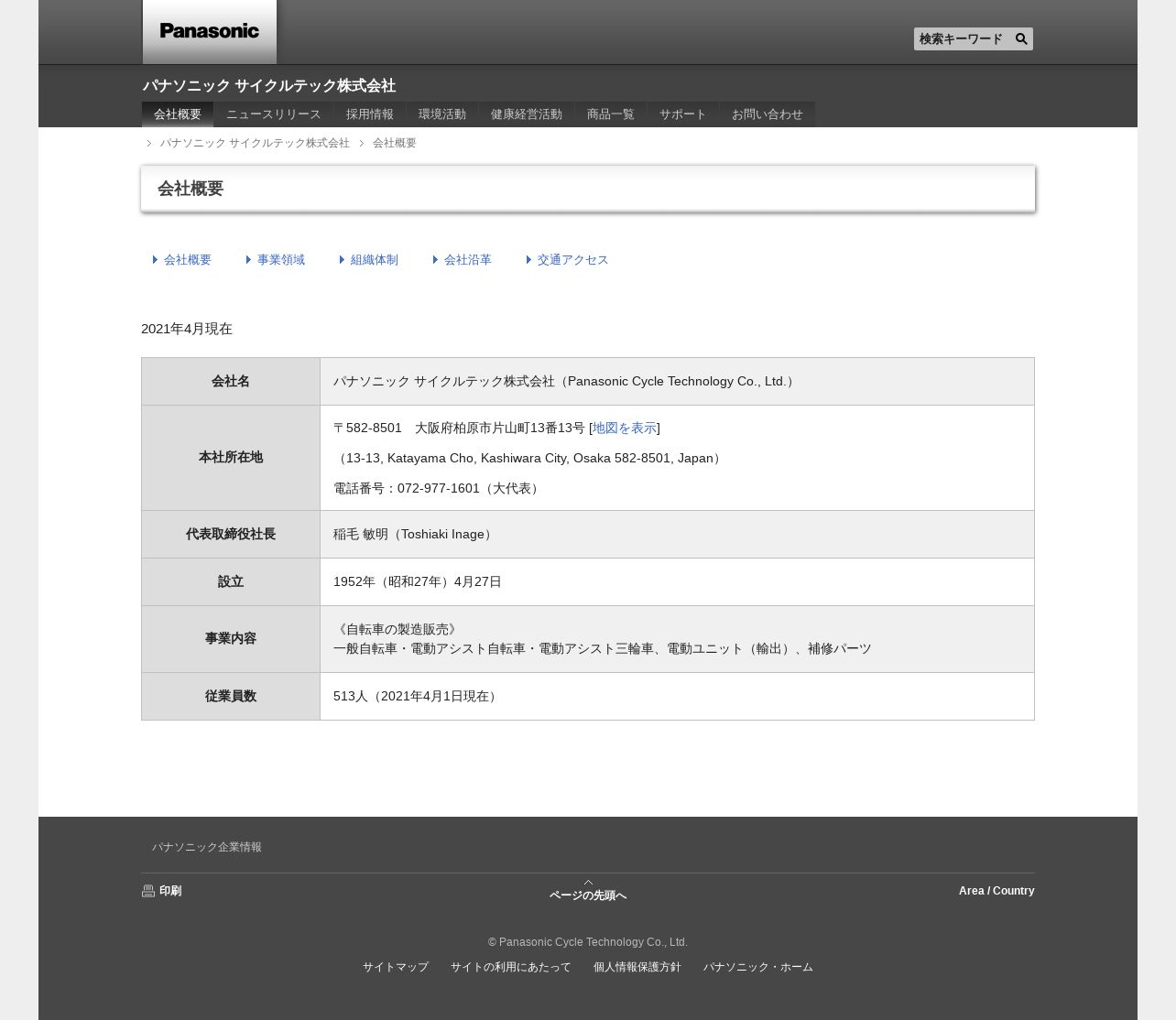Viewport: 1176px width, 1020px height.
Task: Click the パナソニック サイクルテック株式会社 breadcrumb link
Action: pos(255,143)
